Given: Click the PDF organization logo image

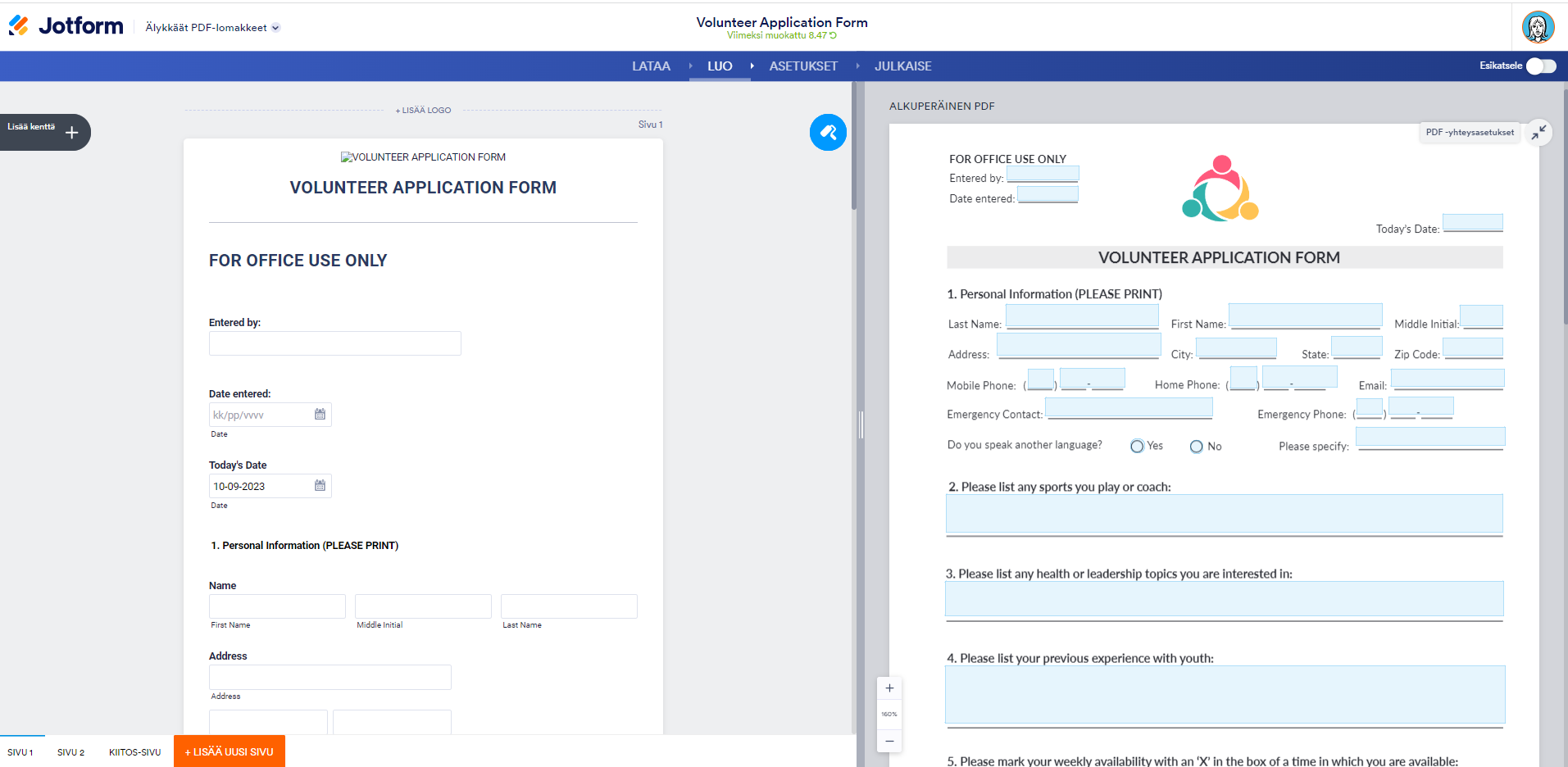Looking at the screenshot, I should [x=1220, y=188].
